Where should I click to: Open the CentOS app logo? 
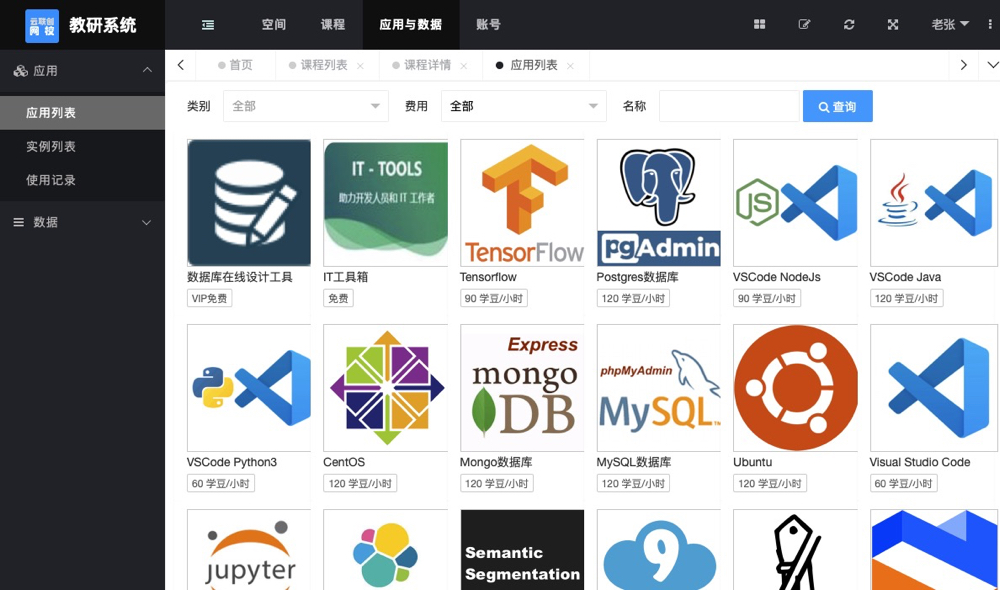385,387
